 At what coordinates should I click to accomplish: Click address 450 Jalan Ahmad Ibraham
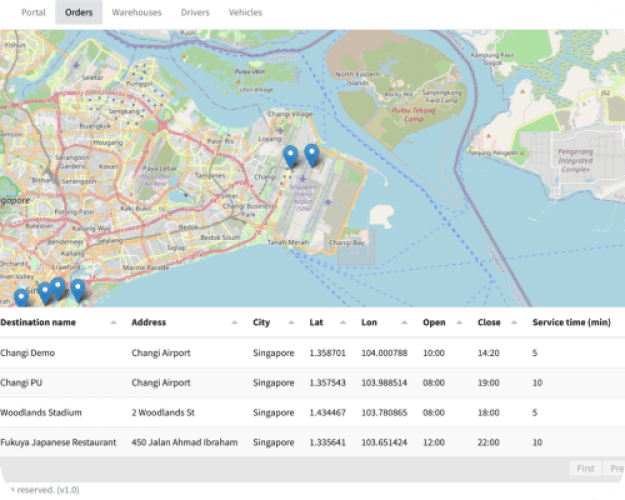(x=185, y=442)
